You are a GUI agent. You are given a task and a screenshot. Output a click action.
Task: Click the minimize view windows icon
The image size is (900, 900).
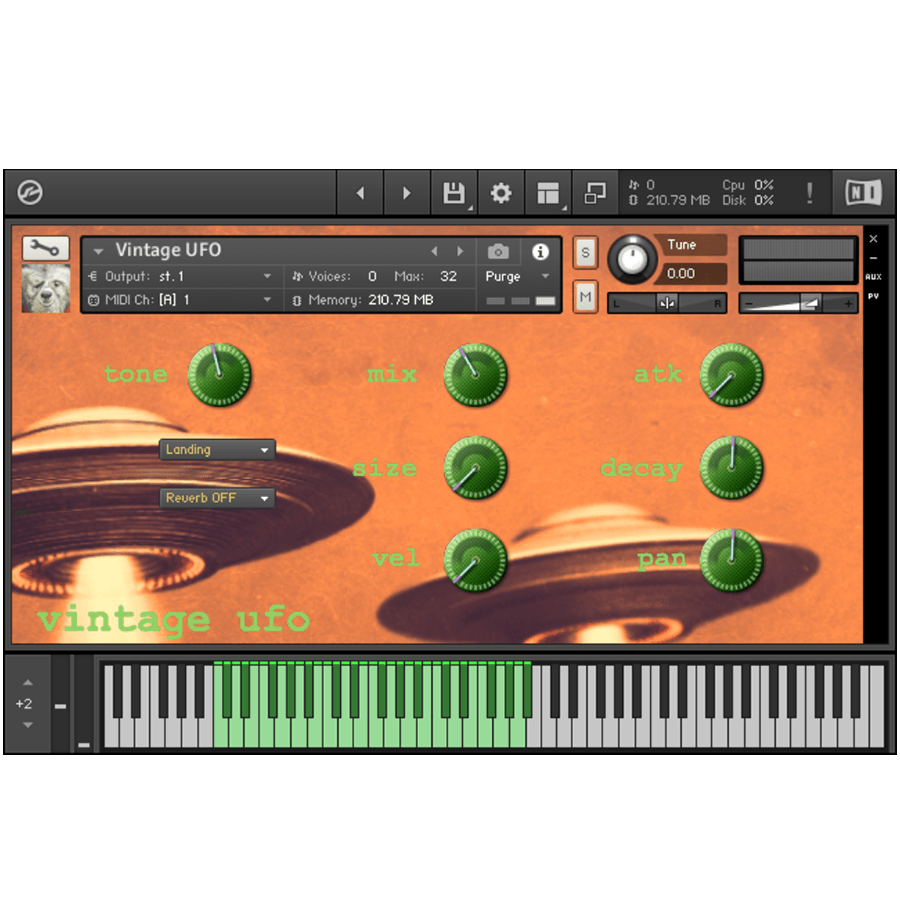[595, 193]
